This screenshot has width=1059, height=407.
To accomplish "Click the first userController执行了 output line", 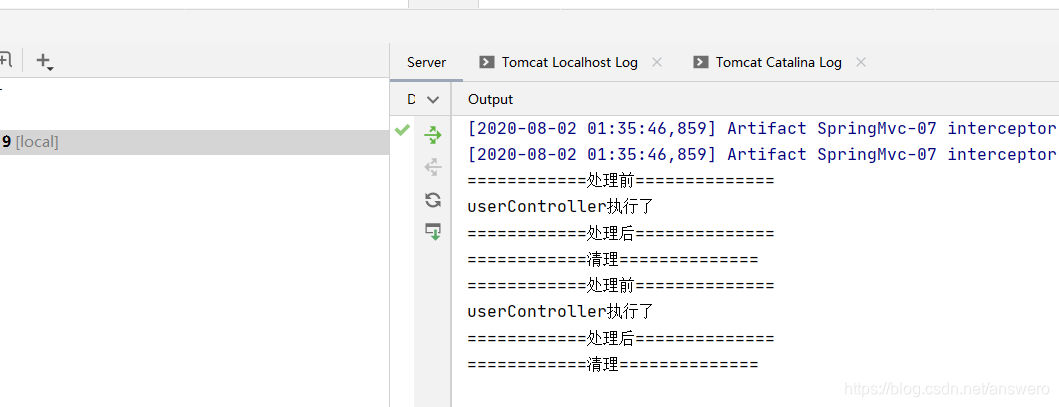I will pos(560,207).
